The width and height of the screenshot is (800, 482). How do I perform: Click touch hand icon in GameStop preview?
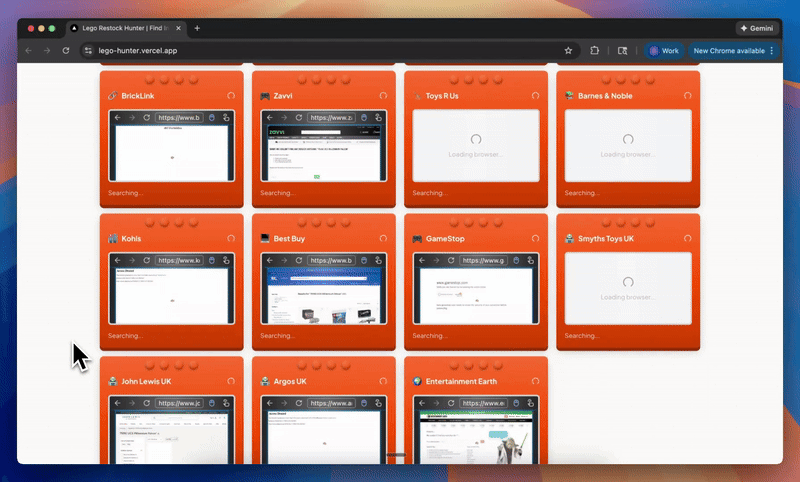point(530,260)
